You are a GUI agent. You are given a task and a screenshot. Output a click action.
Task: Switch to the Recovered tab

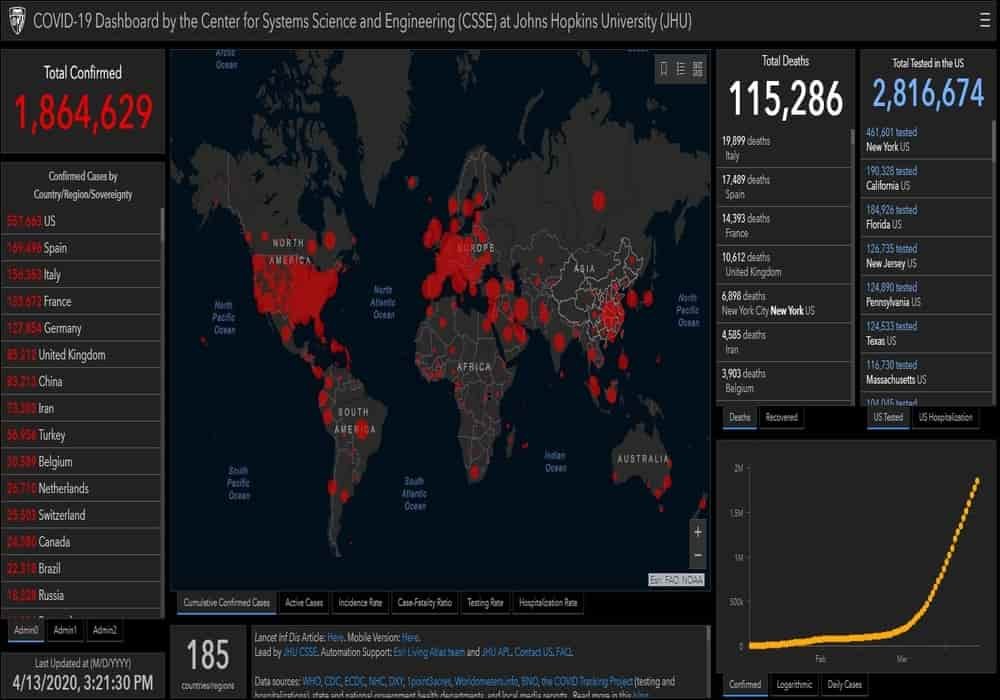(781, 418)
